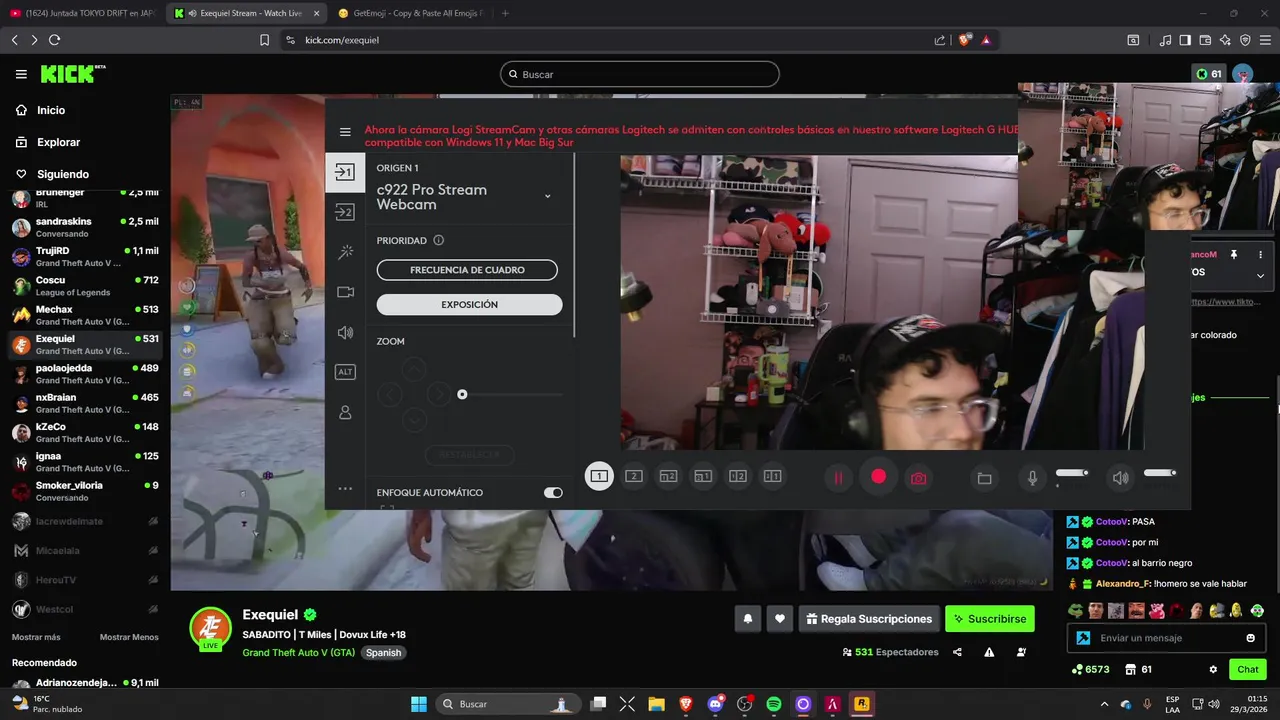The width and height of the screenshot is (1280, 720).
Task: Mute the microphone in Logi Capture
Action: [x=1033, y=478]
